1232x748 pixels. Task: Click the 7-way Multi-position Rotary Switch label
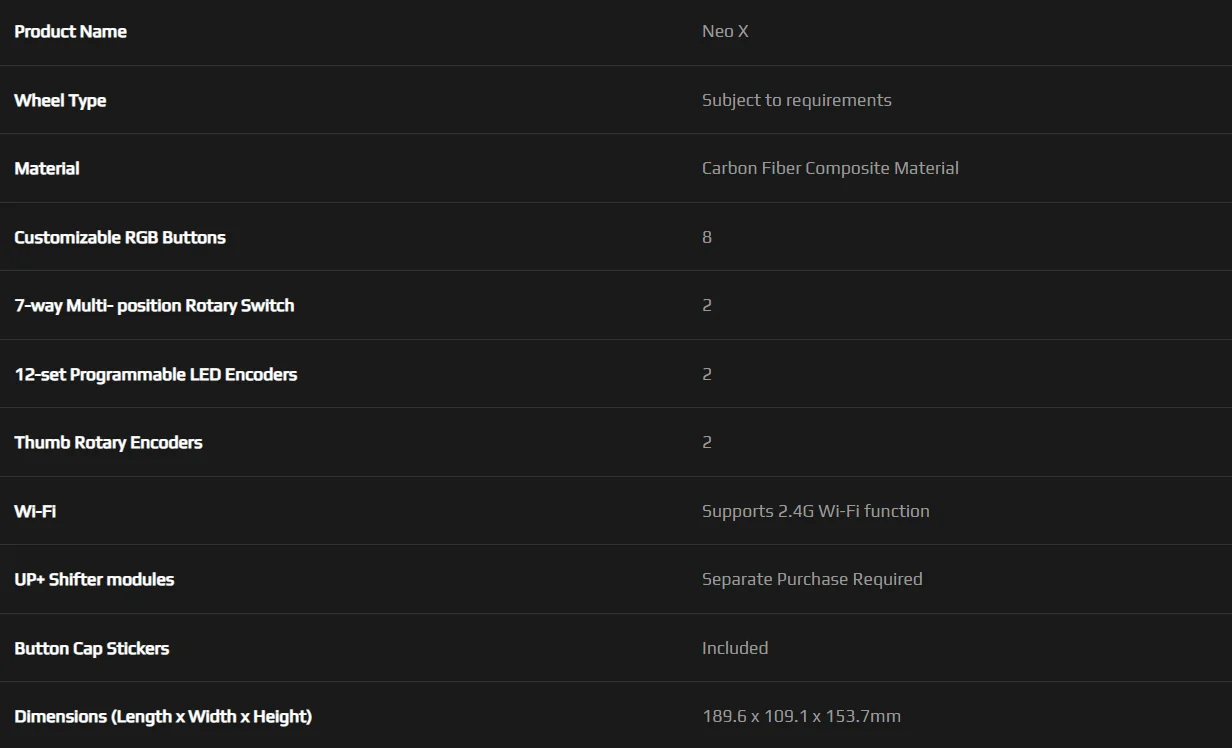tap(154, 305)
